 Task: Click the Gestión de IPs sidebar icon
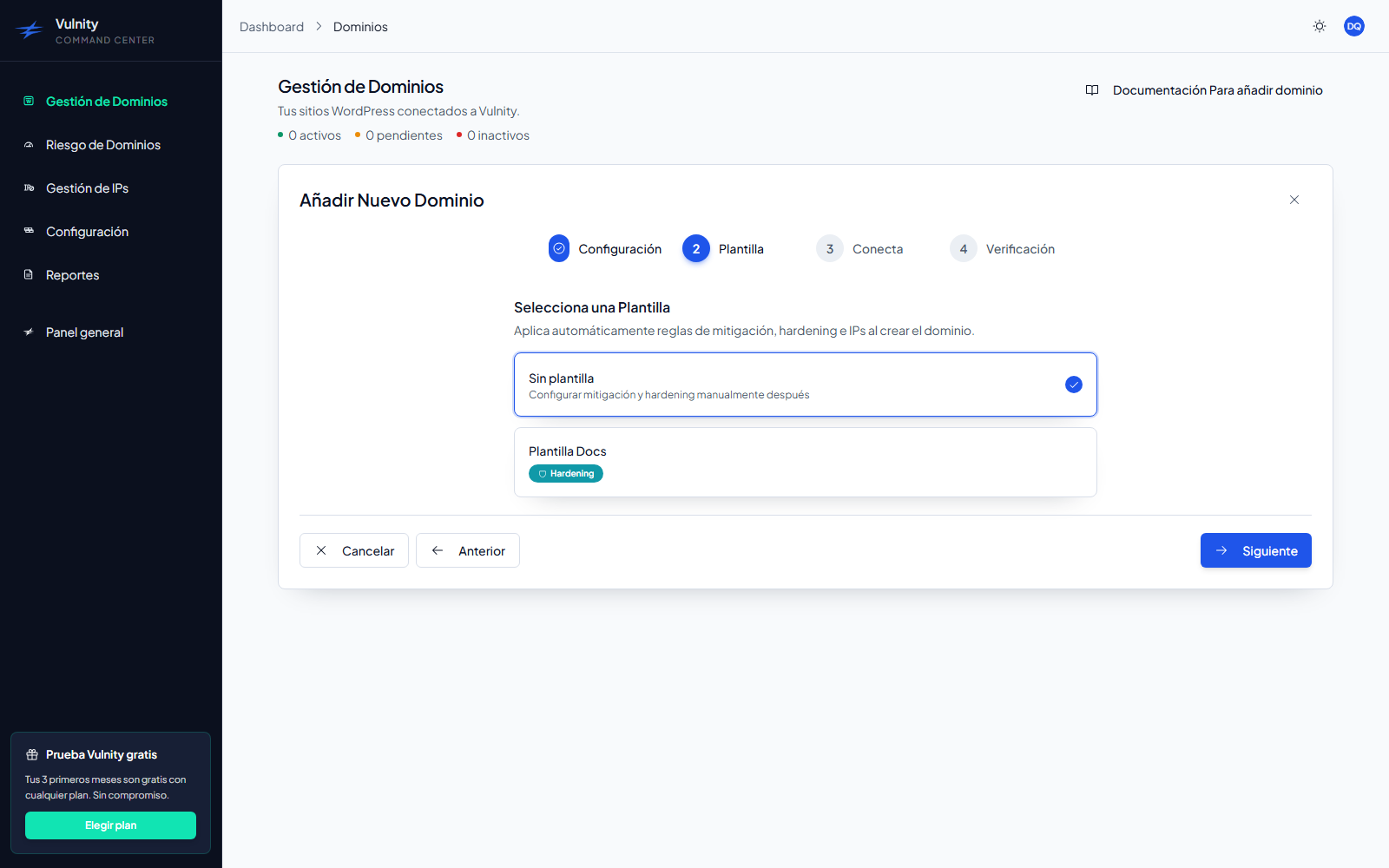pos(29,188)
